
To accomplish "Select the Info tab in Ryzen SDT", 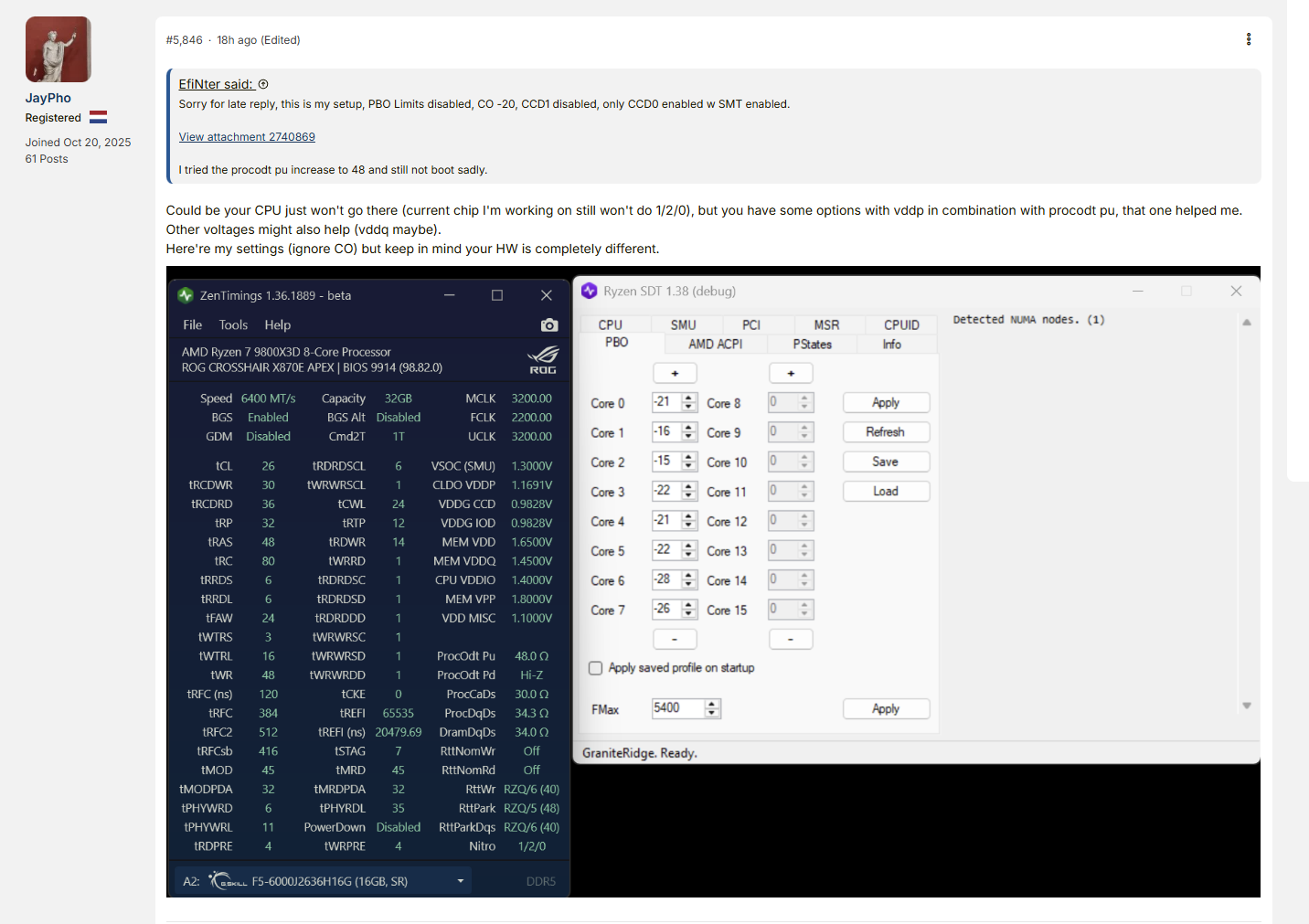I will [892, 345].
